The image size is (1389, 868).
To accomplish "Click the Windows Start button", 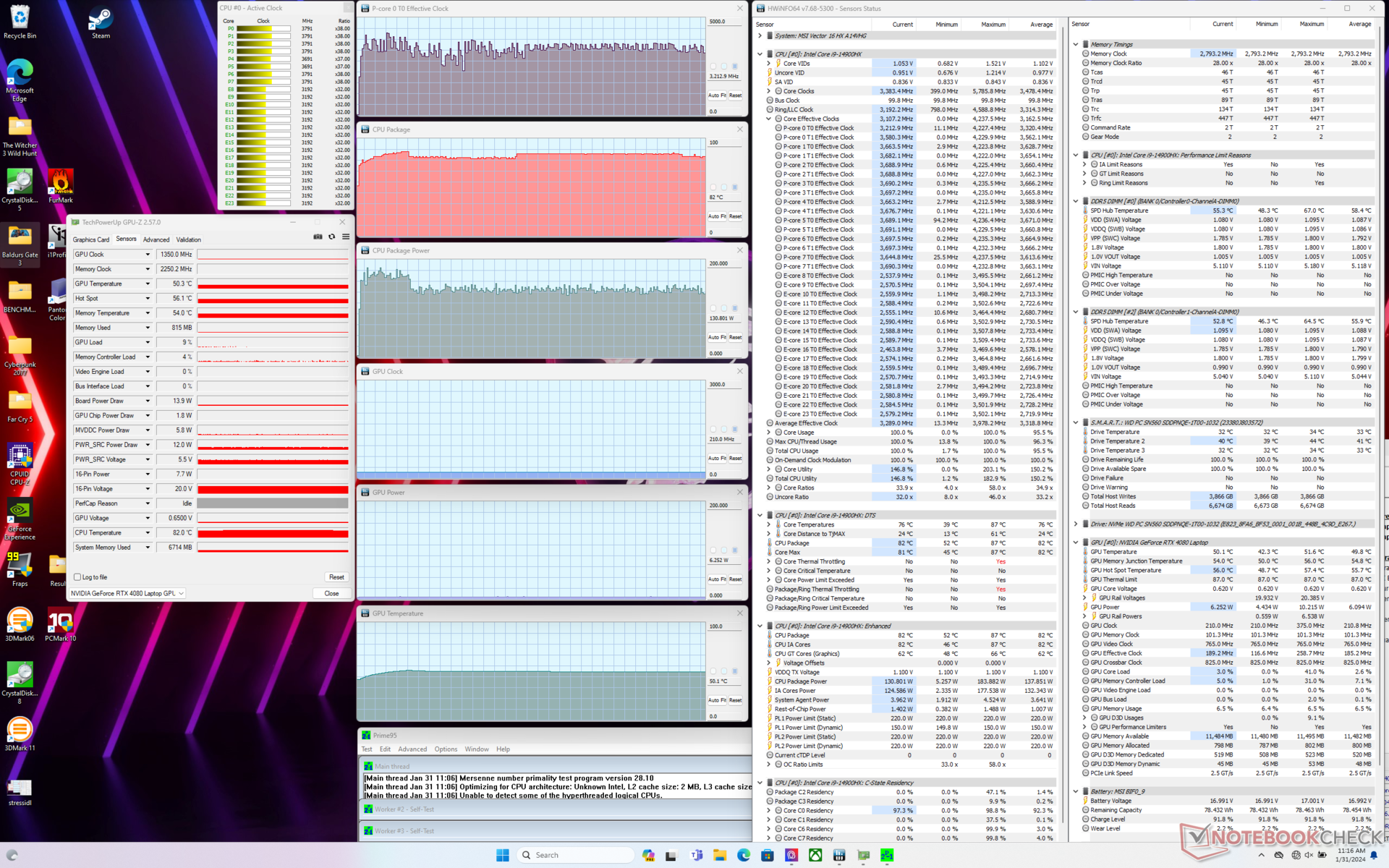I will pos(503,855).
